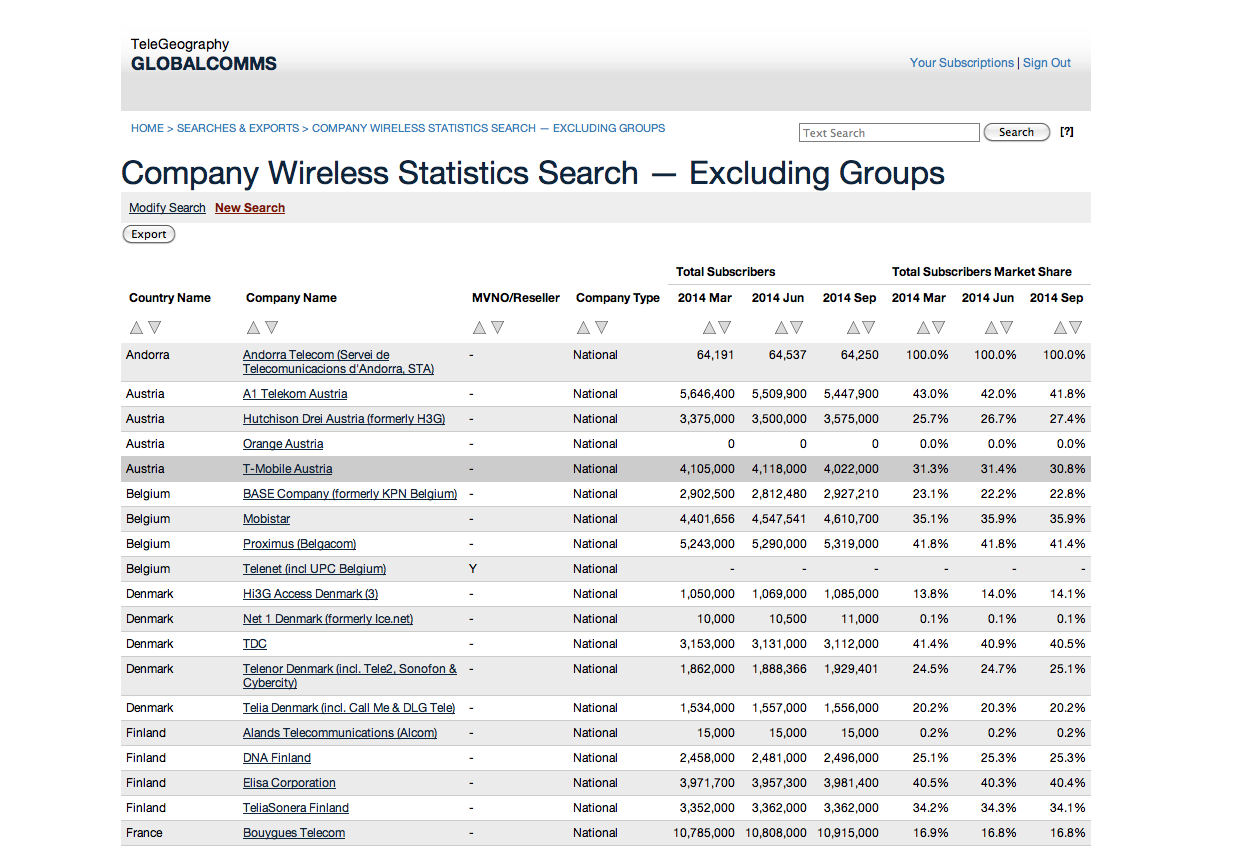
Task: Open BASE Company (formerly KPN Belgium) link
Action: point(350,494)
